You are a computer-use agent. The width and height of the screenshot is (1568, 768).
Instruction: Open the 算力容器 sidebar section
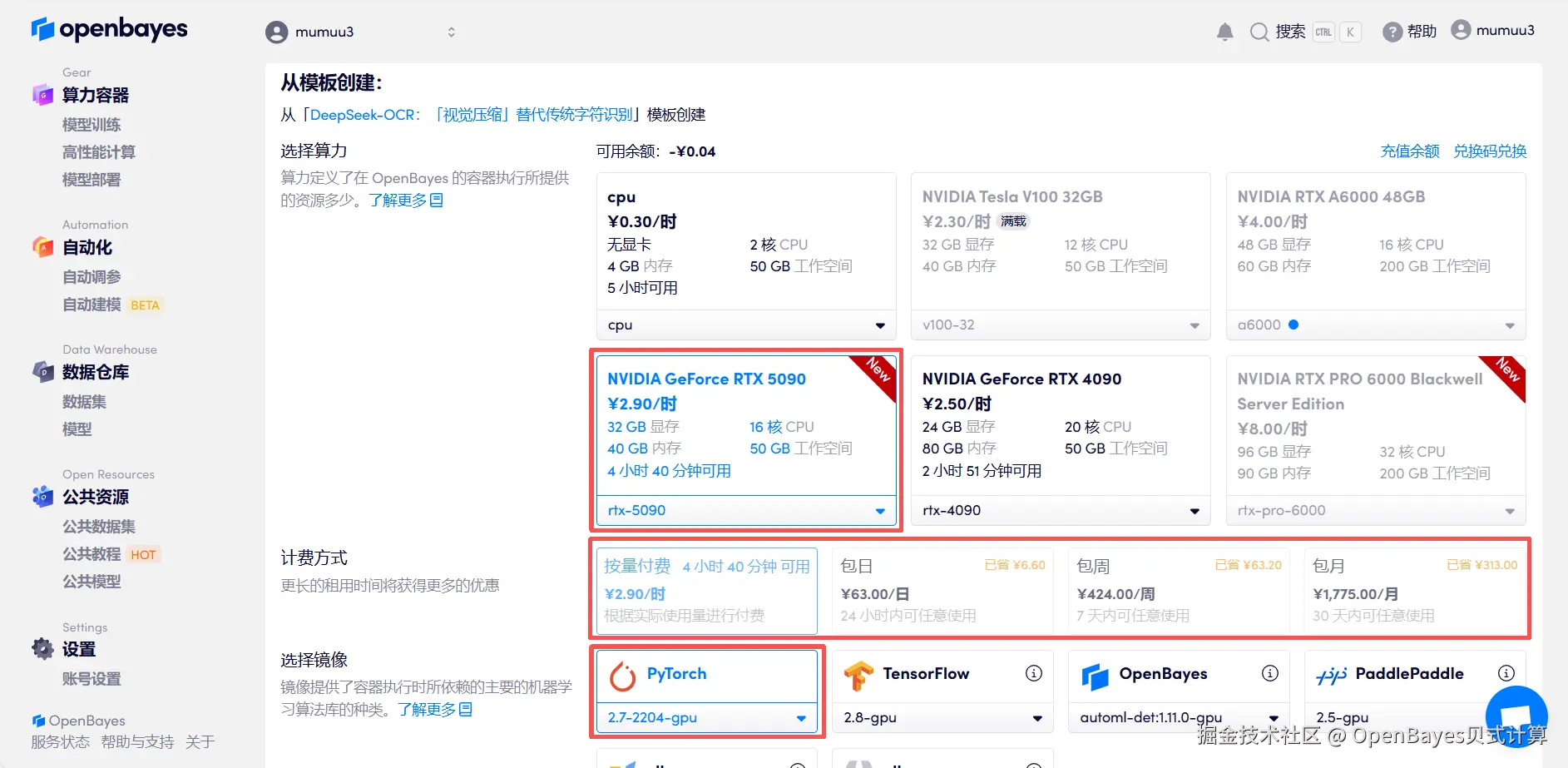(95, 95)
